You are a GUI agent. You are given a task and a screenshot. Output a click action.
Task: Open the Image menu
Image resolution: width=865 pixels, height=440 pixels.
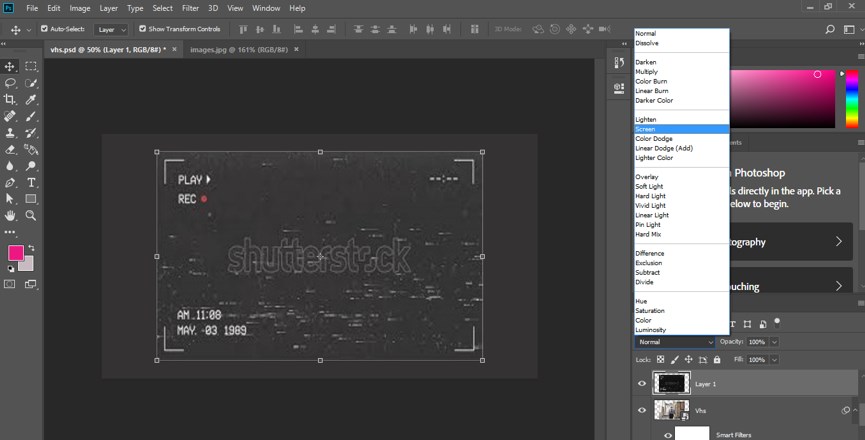coord(79,8)
